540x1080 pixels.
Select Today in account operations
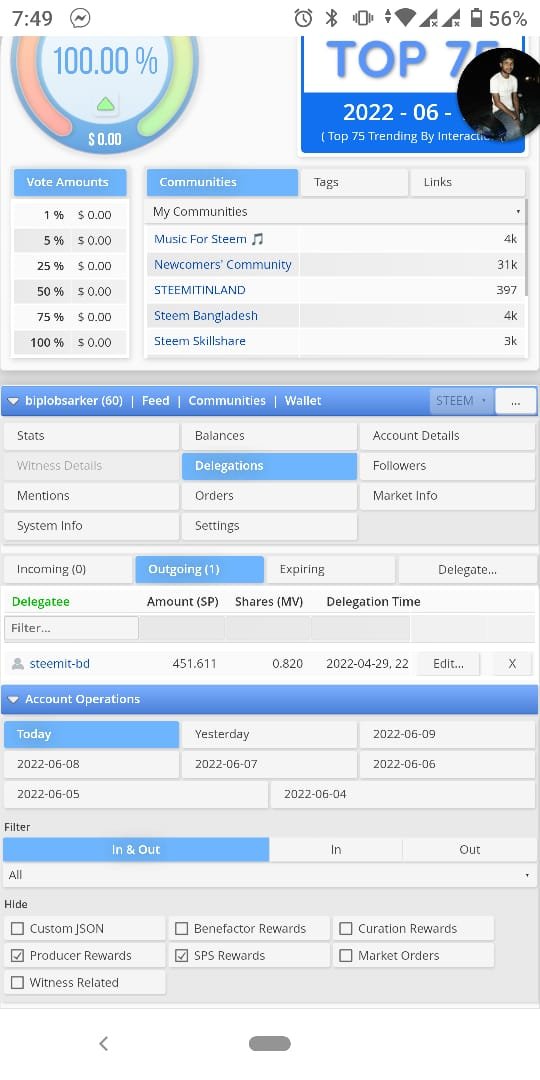click(91, 734)
